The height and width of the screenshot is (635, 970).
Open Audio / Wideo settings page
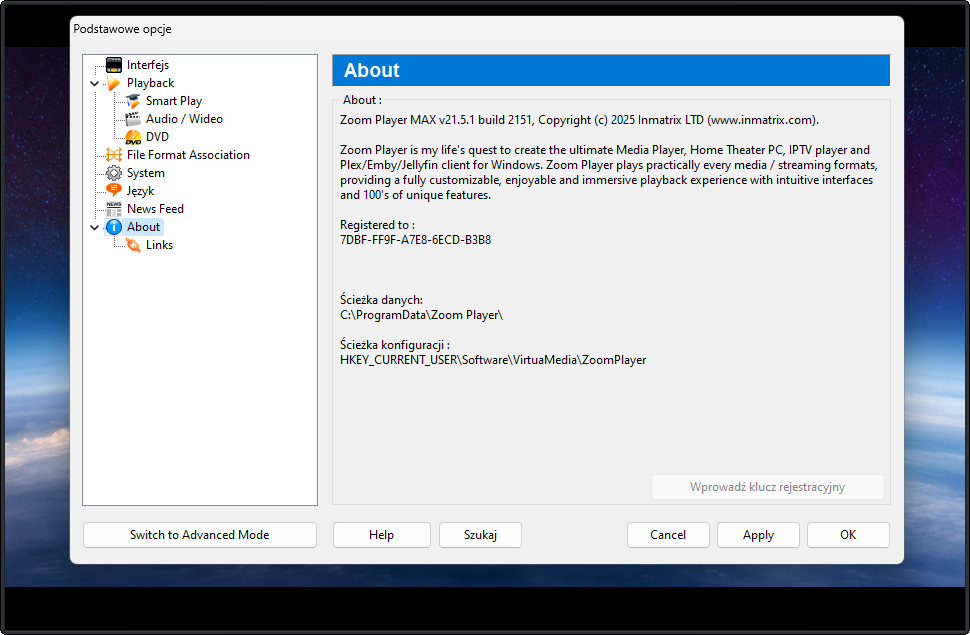tap(184, 118)
